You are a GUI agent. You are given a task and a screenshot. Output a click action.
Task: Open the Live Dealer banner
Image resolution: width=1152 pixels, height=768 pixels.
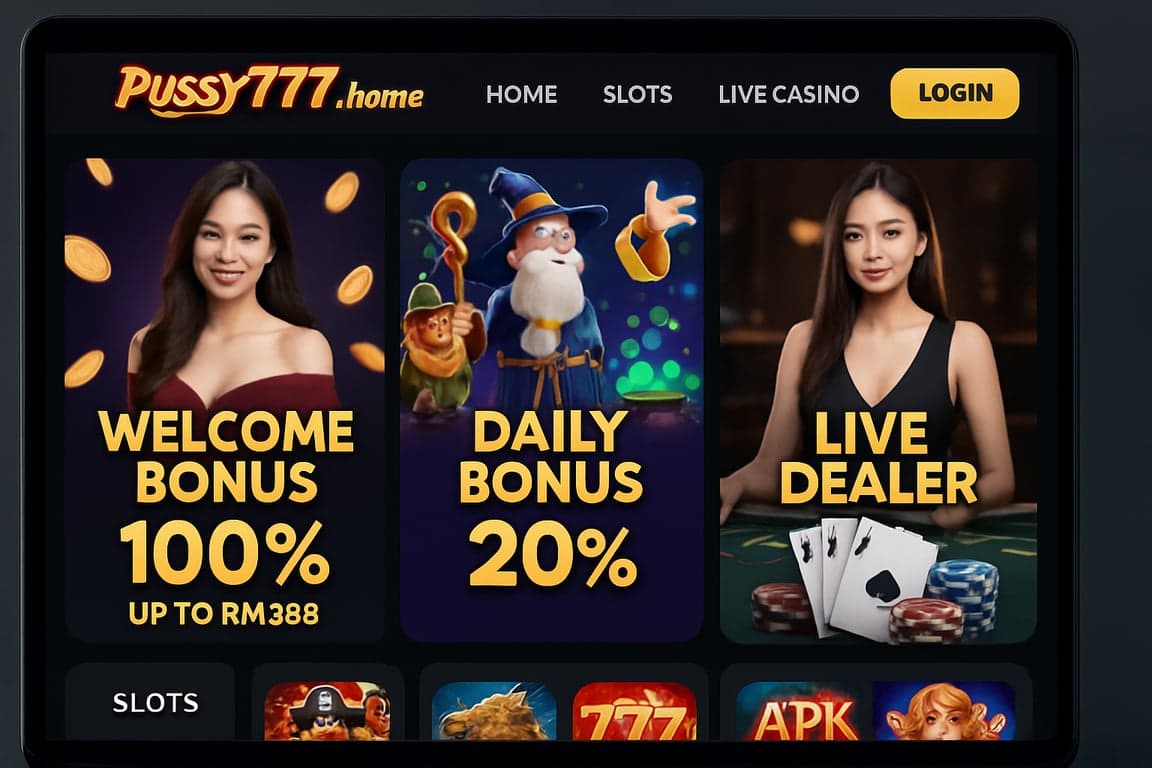pyautogui.click(x=879, y=401)
